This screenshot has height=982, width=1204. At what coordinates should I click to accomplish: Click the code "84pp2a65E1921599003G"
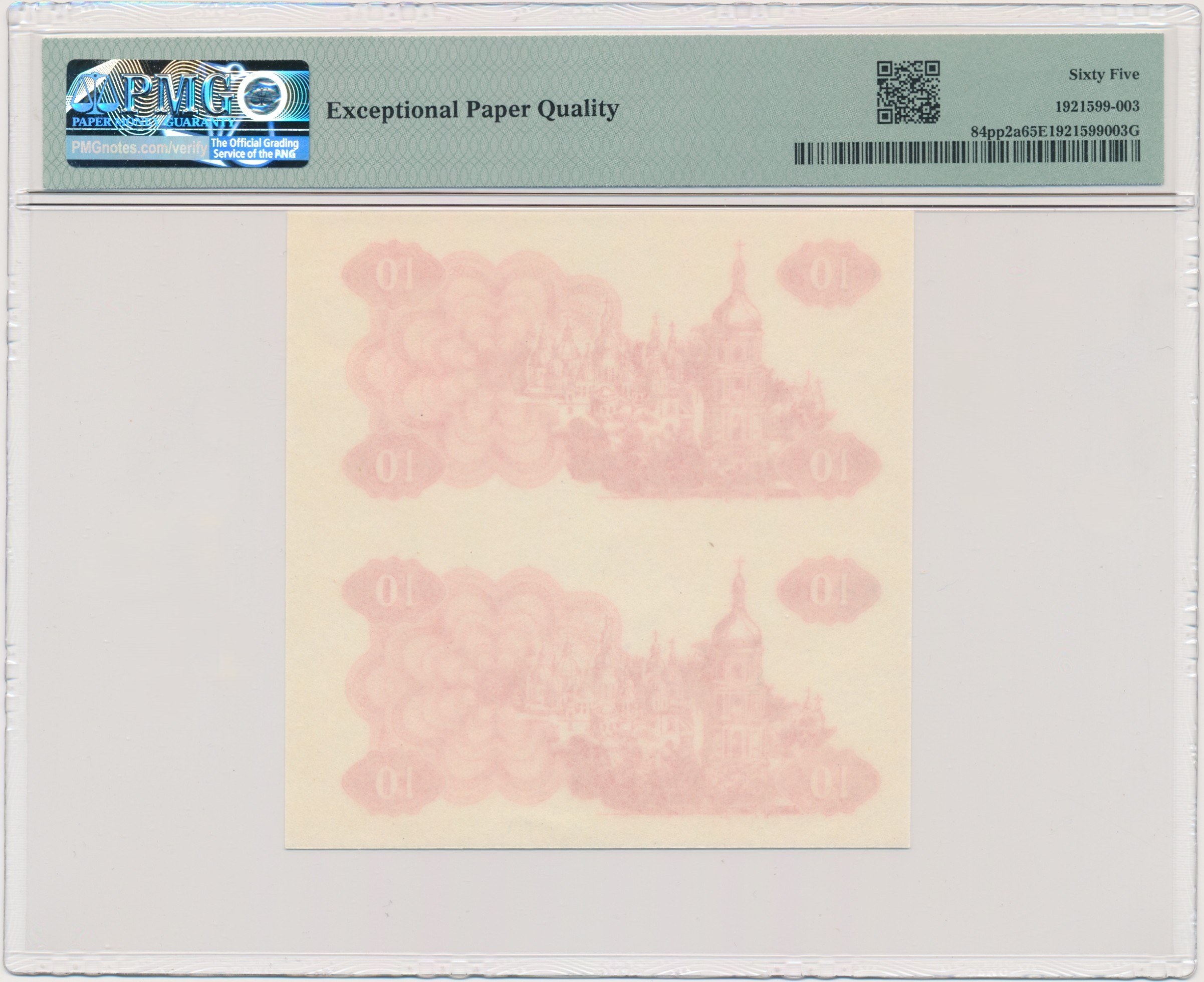coord(1055,132)
